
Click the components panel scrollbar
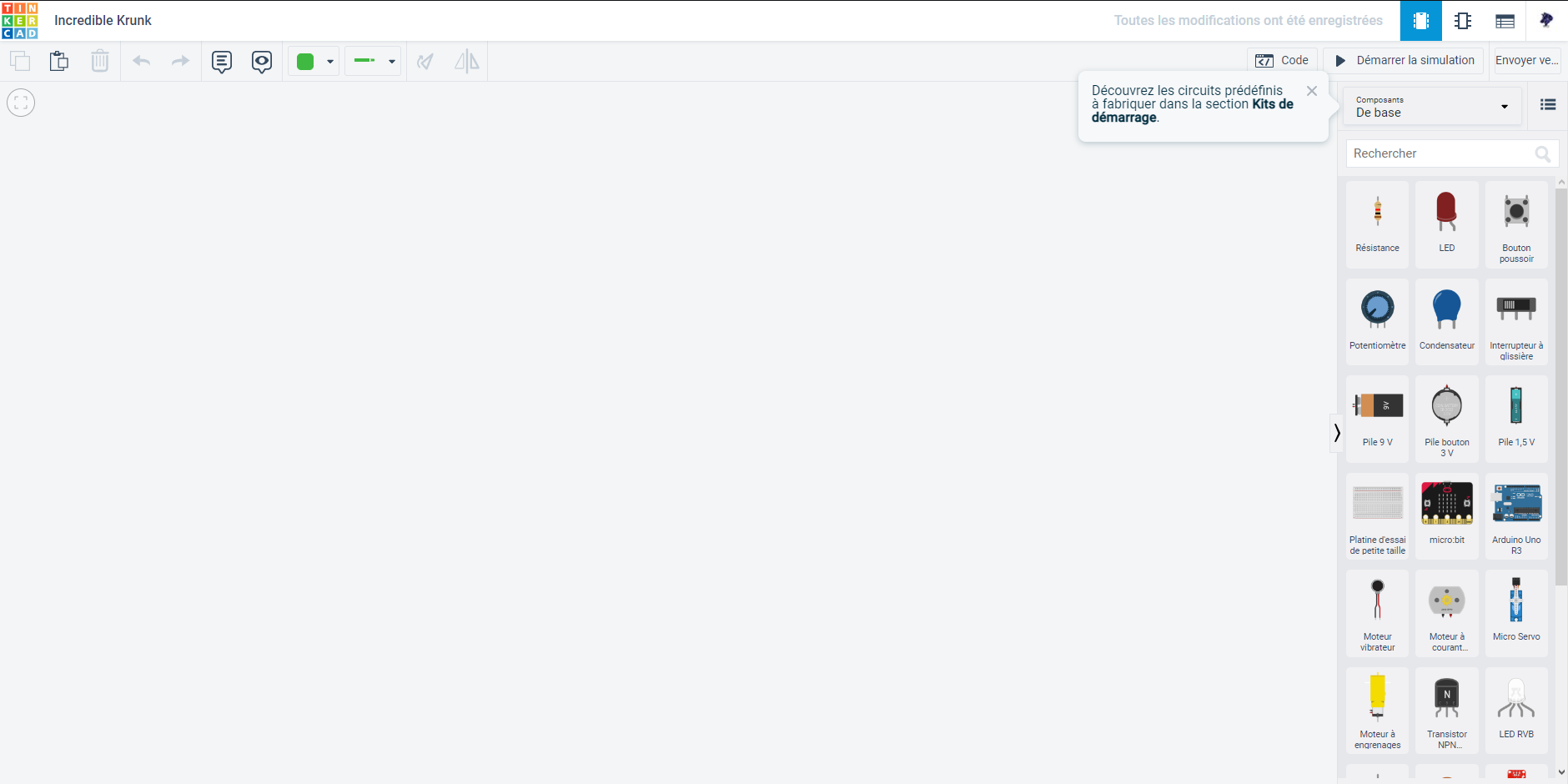tap(1561, 385)
